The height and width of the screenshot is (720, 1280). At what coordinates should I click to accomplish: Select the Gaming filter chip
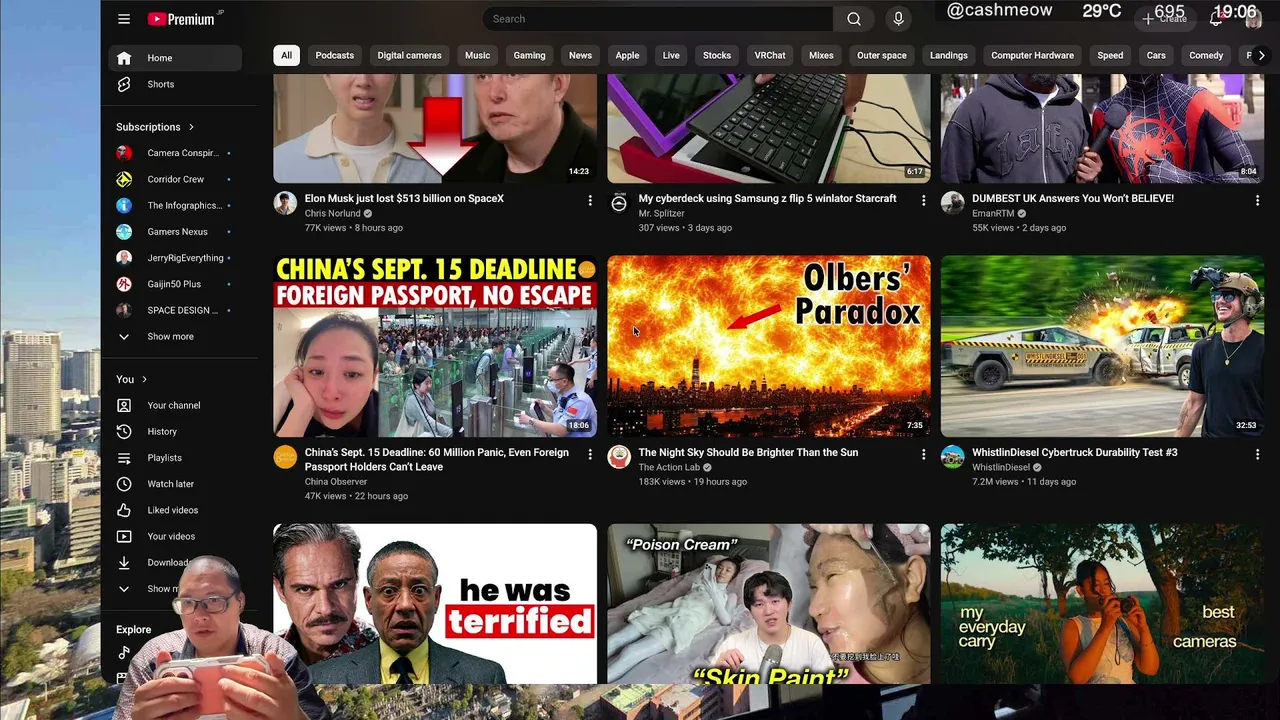point(529,55)
